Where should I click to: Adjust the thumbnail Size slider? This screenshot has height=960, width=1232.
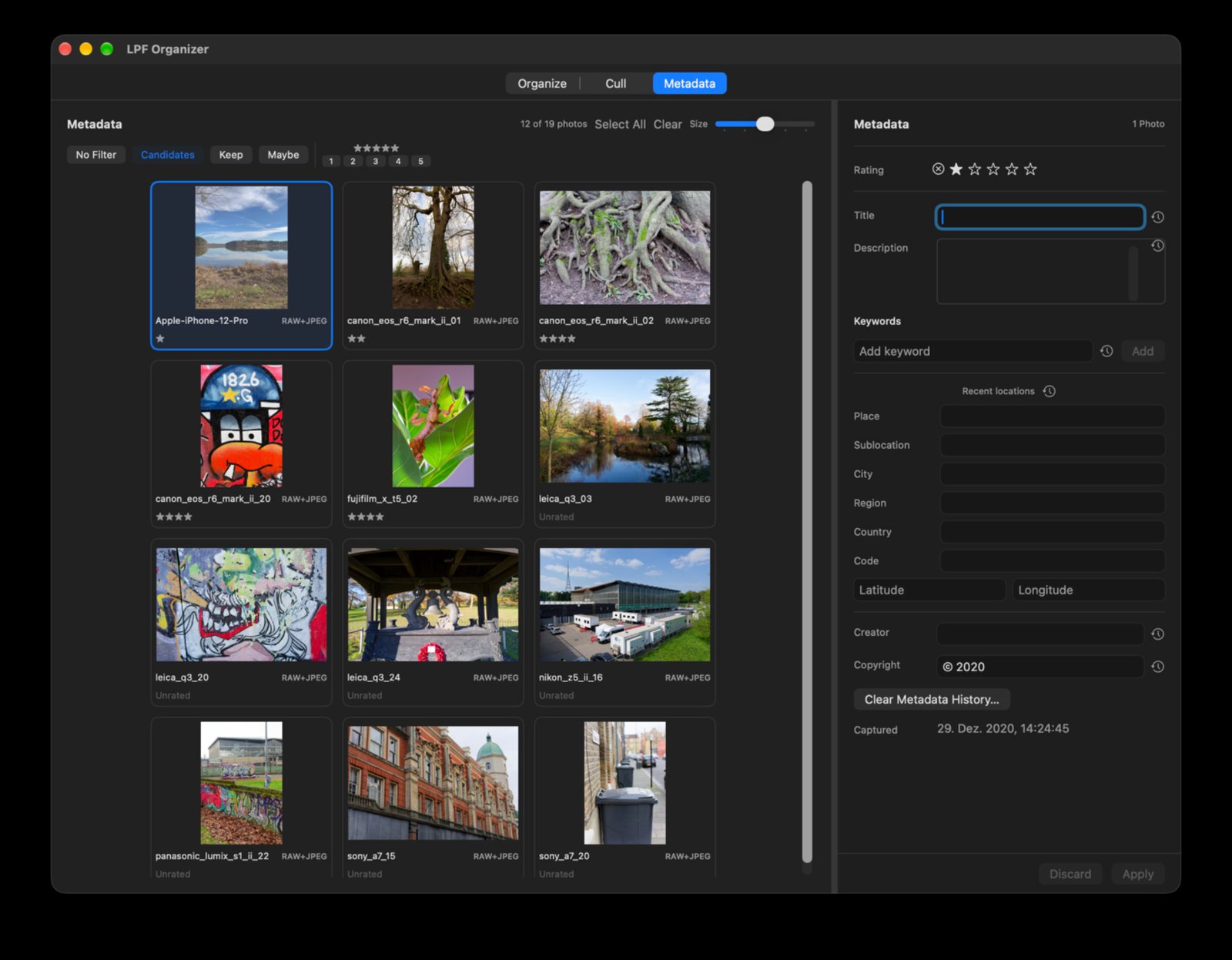coord(765,124)
